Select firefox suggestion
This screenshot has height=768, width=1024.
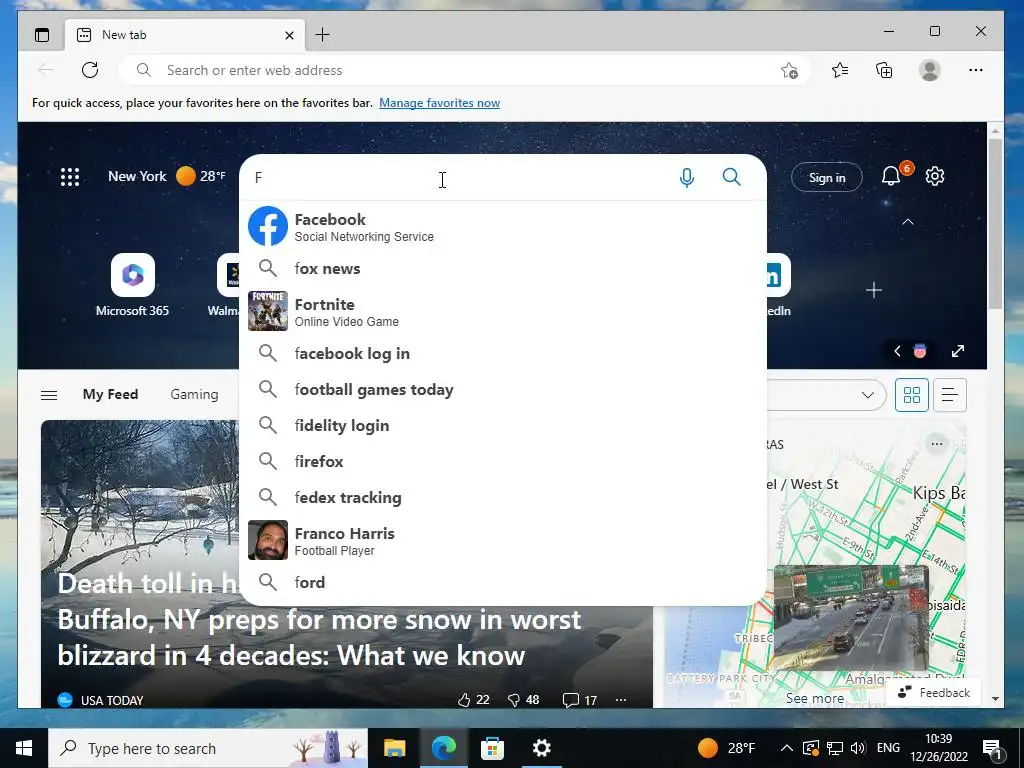point(503,461)
